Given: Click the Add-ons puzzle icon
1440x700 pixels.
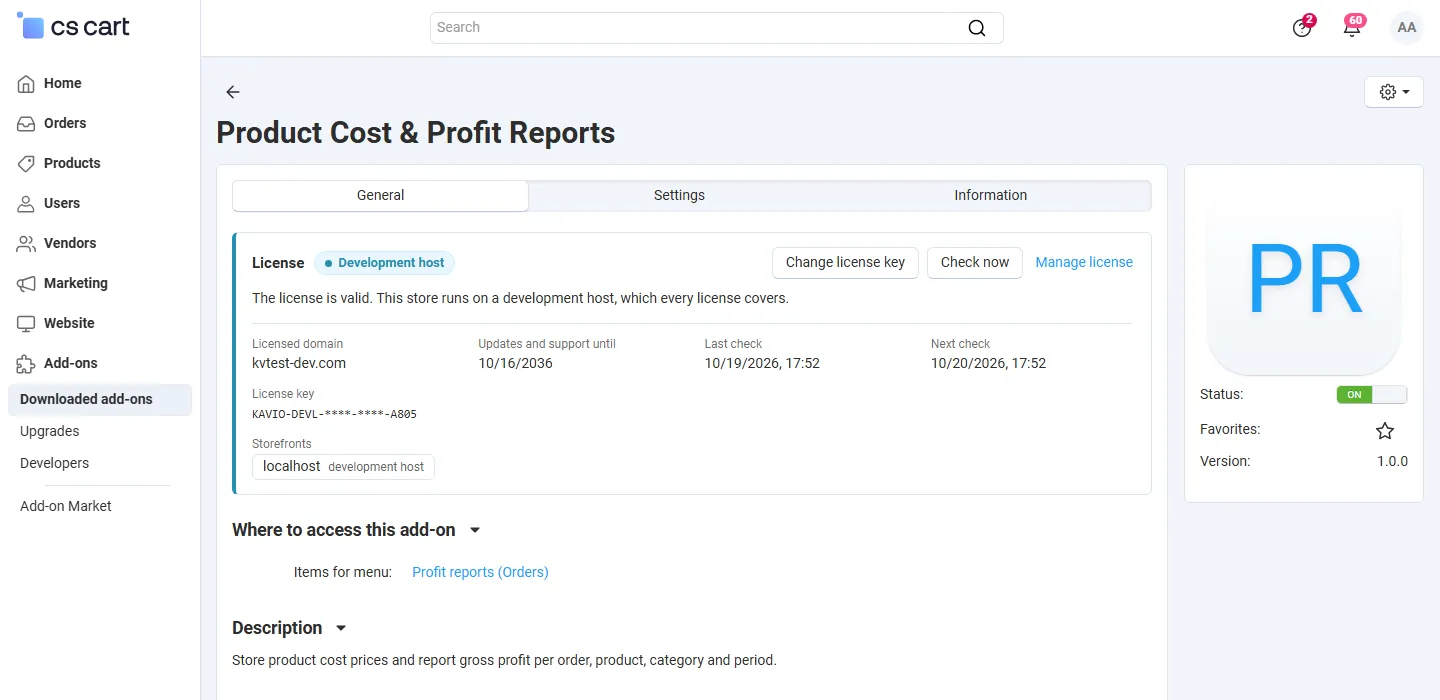Looking at the screenshot, I should 27,364.
